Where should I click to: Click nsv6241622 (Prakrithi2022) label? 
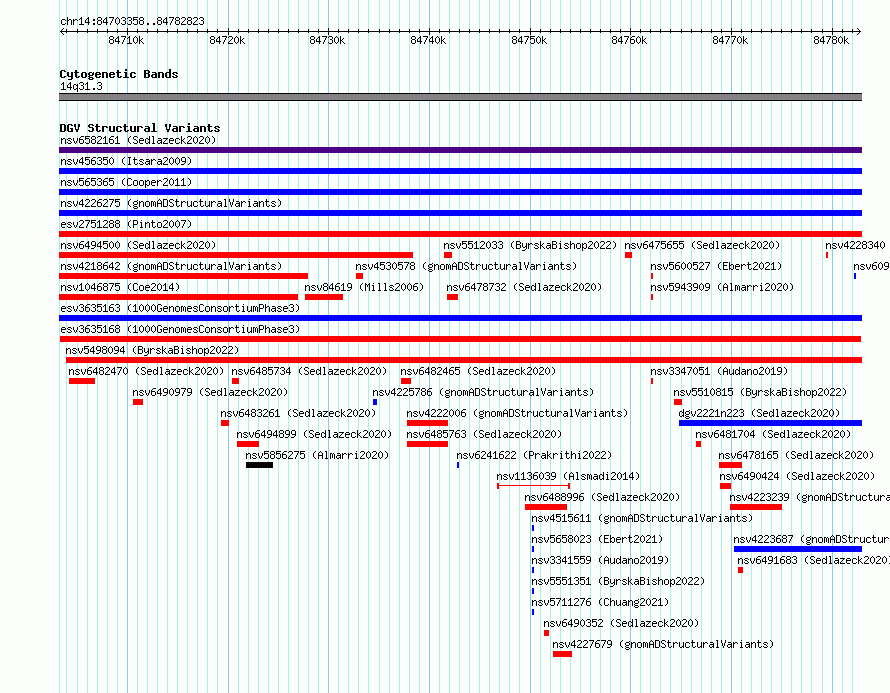[534, 455]
